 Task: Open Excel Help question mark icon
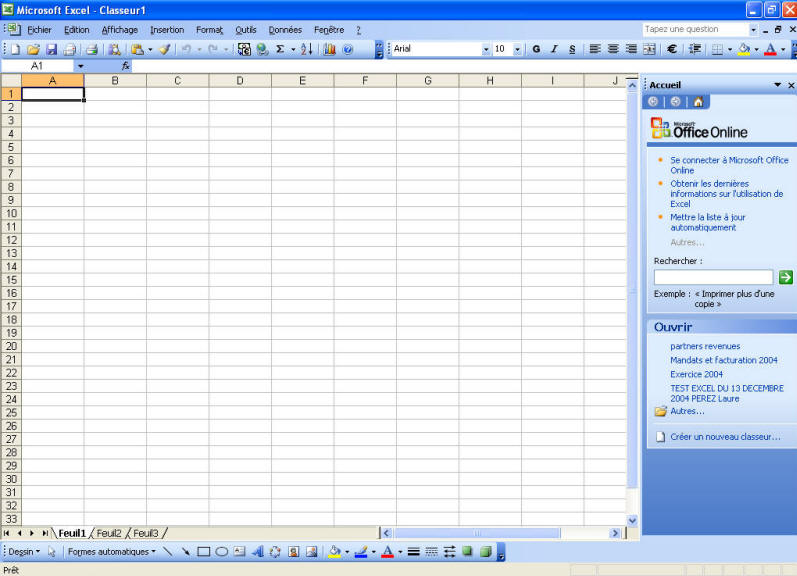point(348,49)
